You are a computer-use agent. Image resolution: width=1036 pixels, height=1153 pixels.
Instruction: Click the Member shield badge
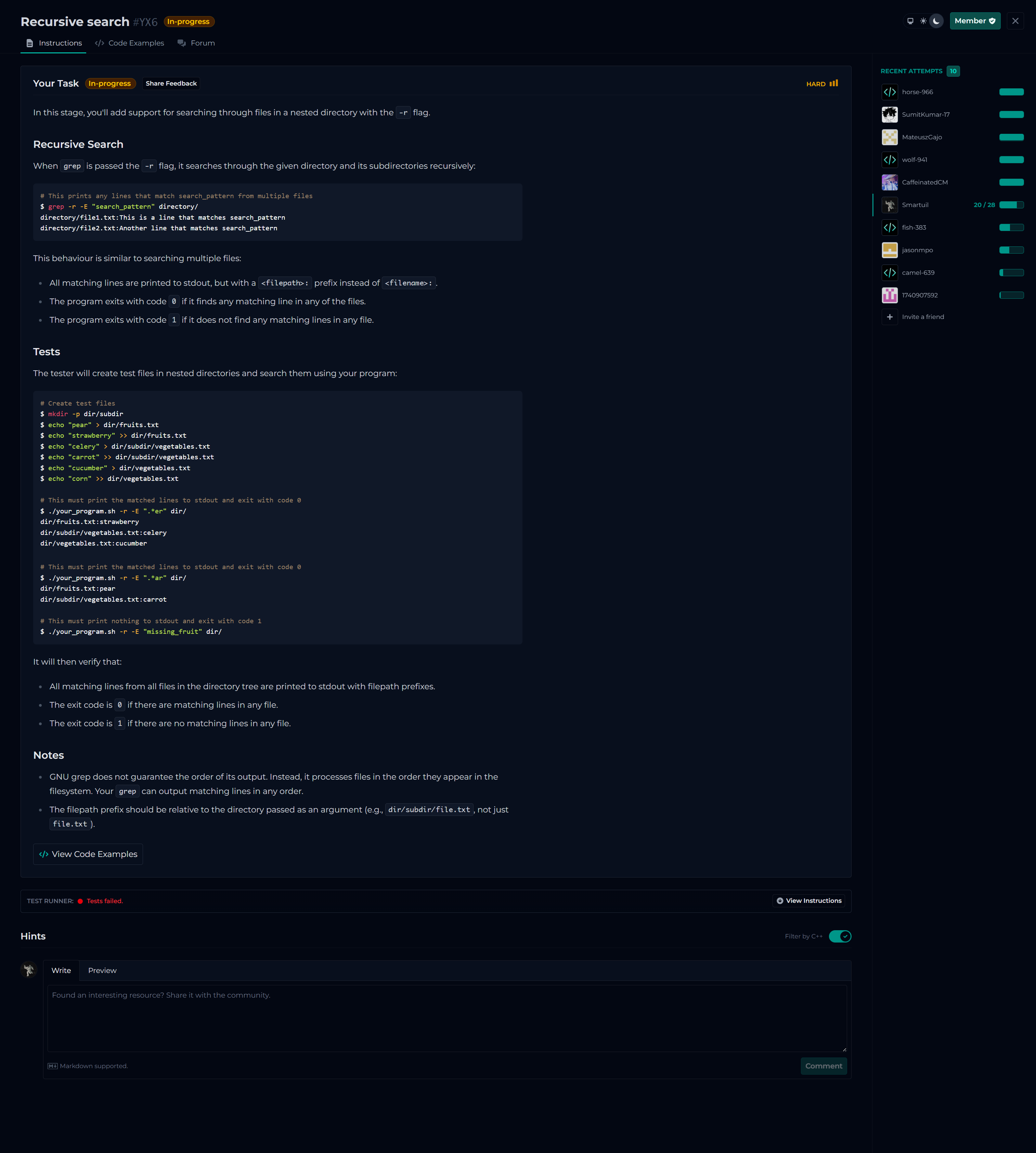(974, 21)
